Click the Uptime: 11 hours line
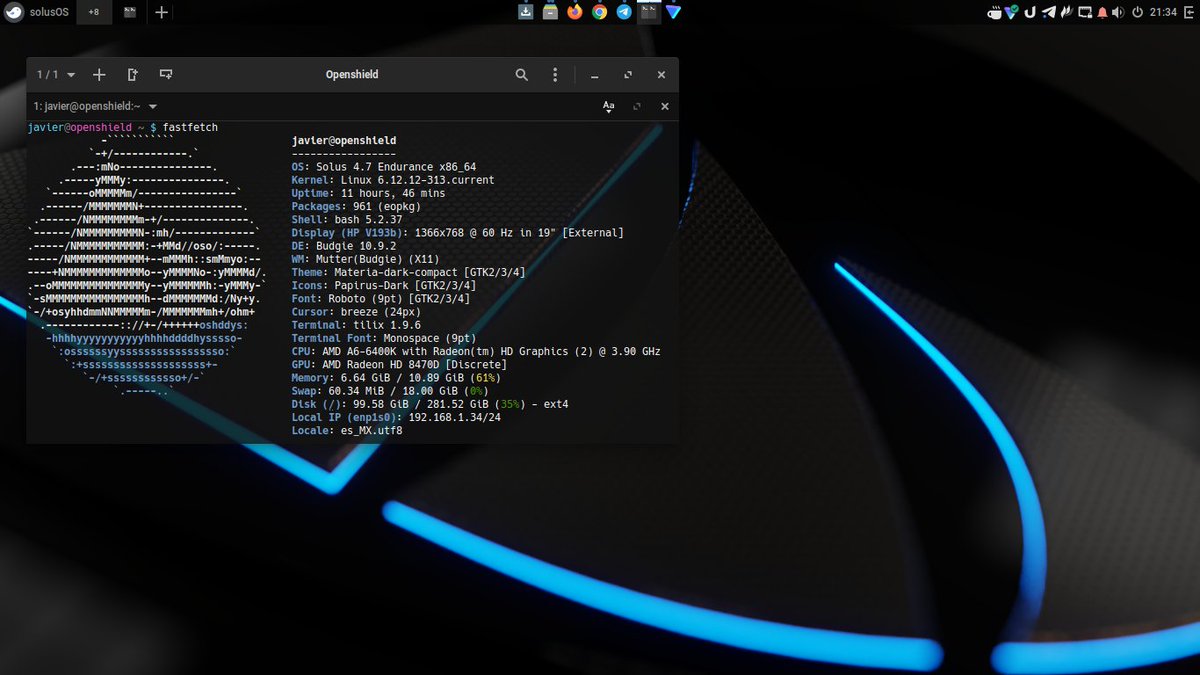The image size is (1200, 675). [x=368, y=193]
